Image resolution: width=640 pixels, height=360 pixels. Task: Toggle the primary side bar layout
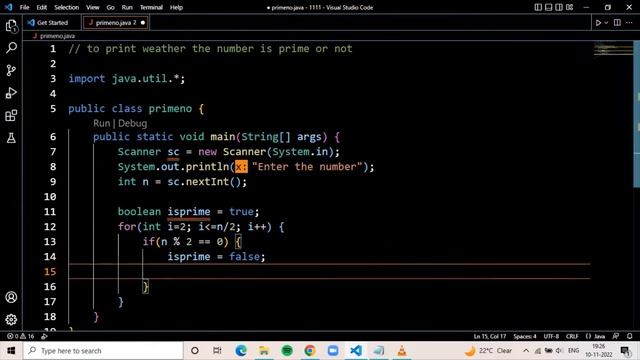[x=538, y=7]
